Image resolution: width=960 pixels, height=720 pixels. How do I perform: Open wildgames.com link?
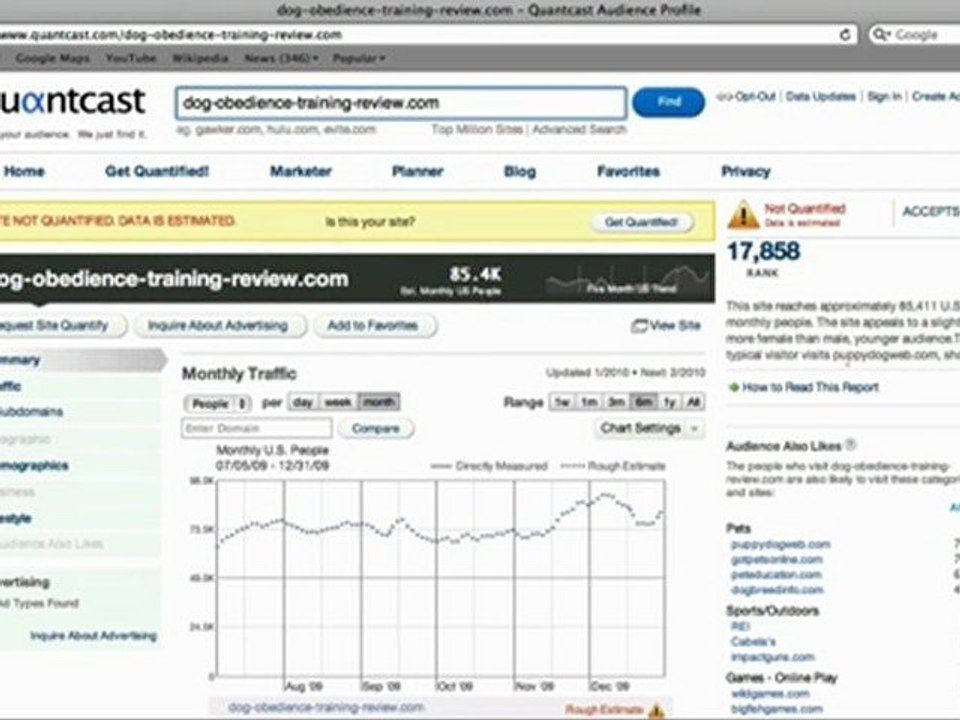(770, 694)
